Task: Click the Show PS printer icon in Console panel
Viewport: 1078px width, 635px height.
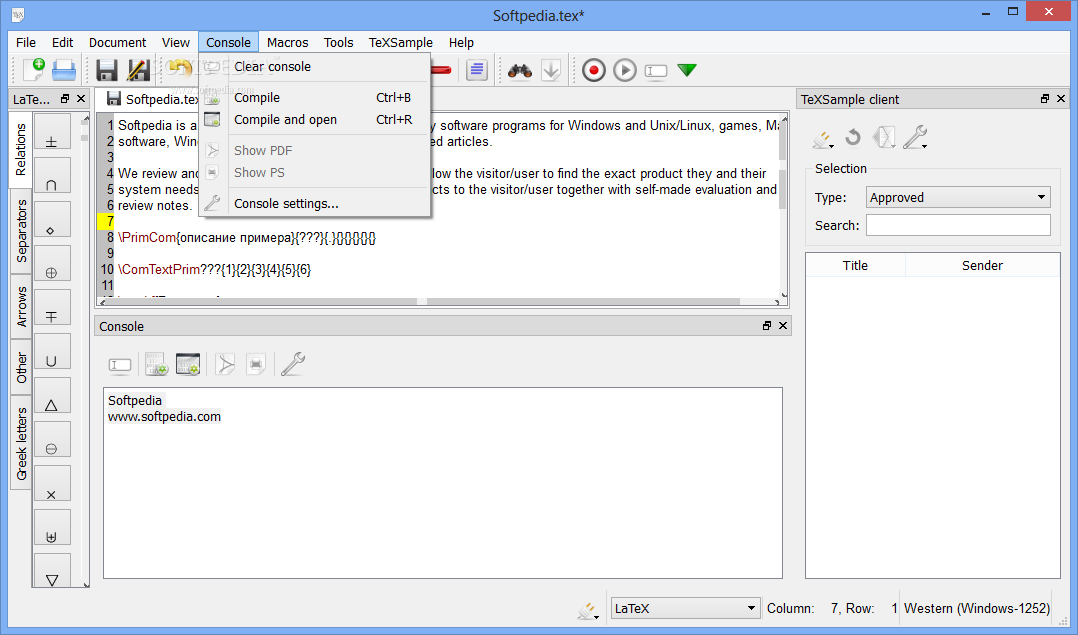Action: click(256, 364)
